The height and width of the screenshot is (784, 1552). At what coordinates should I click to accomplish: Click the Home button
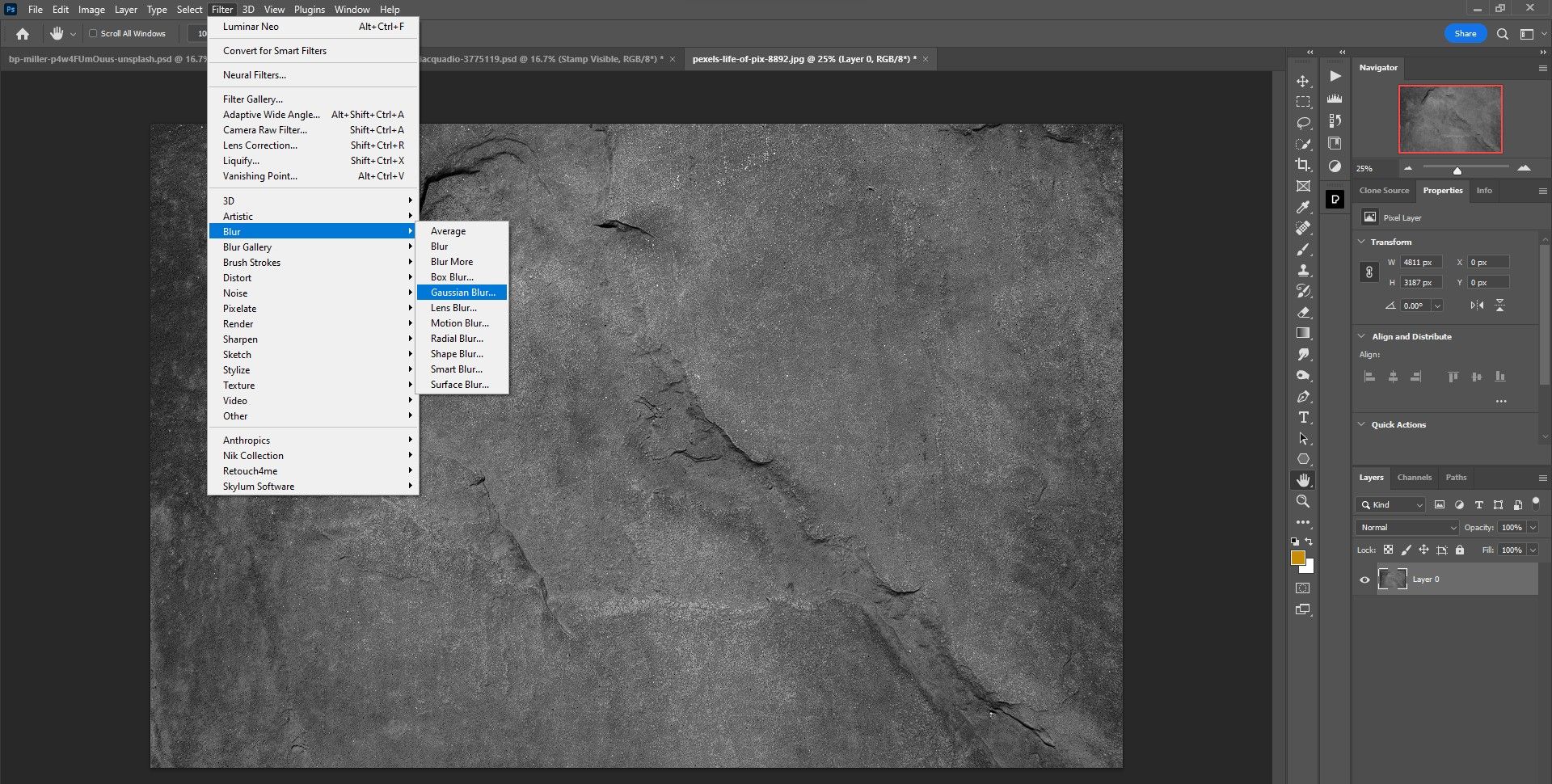click(x=23, y=34)
